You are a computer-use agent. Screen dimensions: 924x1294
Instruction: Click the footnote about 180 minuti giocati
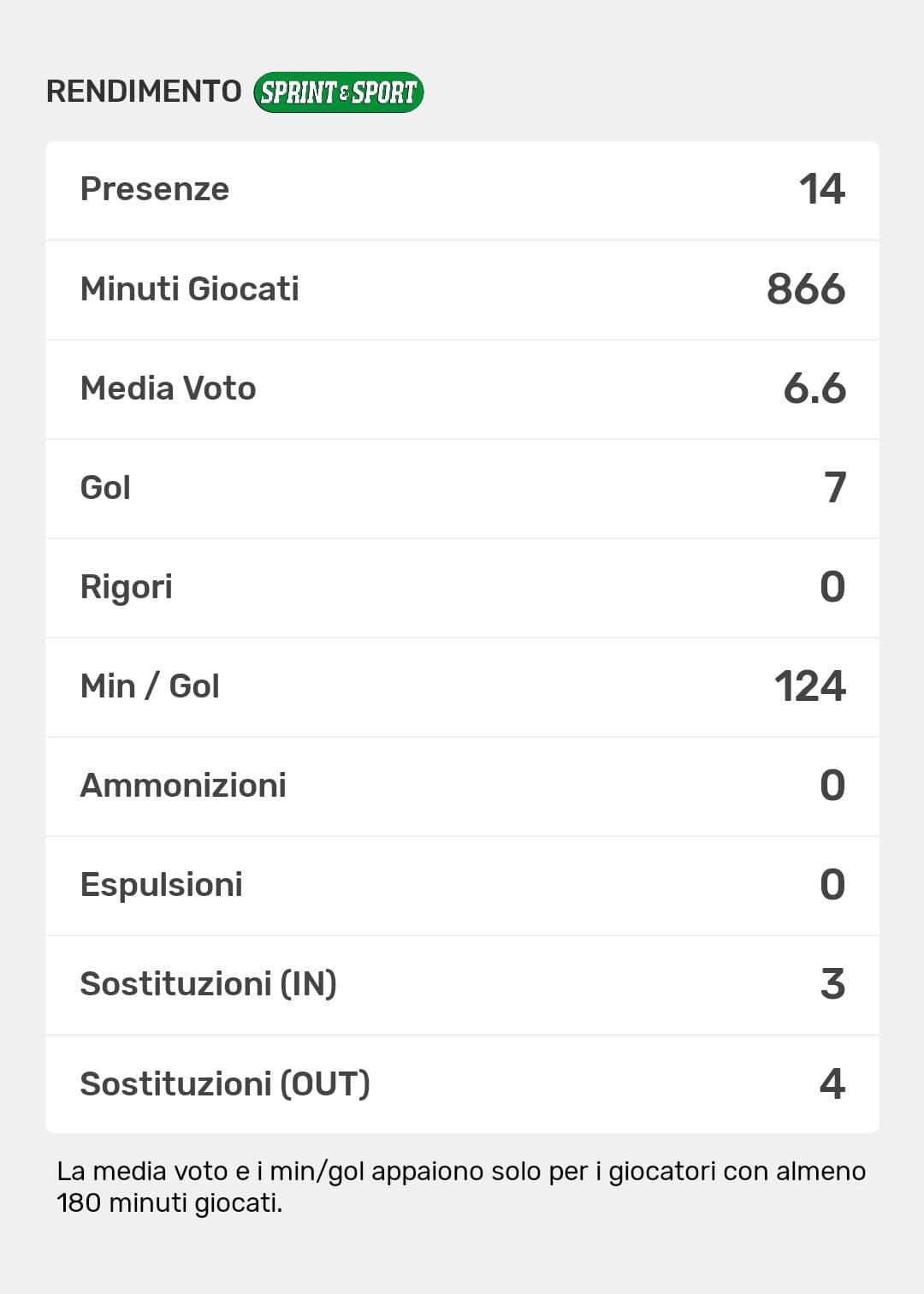pyautogui.click(x=461, y=1187)
